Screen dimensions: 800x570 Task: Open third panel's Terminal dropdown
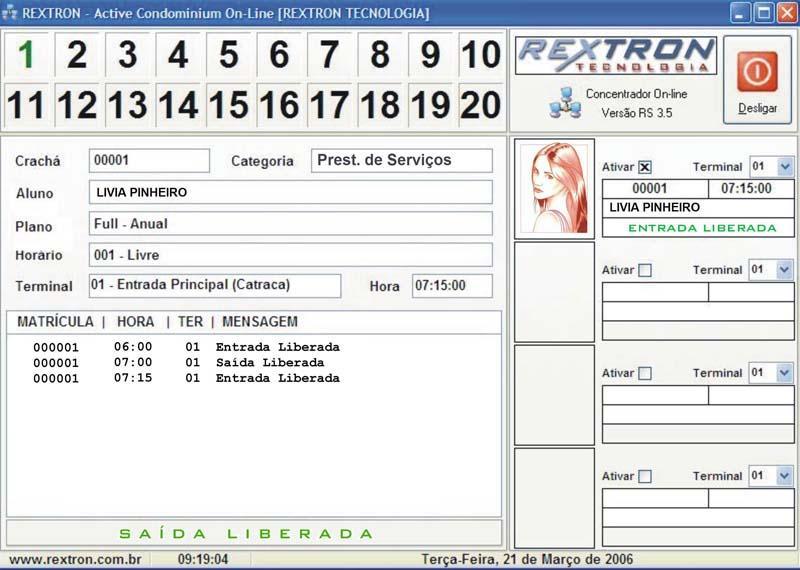785,373
